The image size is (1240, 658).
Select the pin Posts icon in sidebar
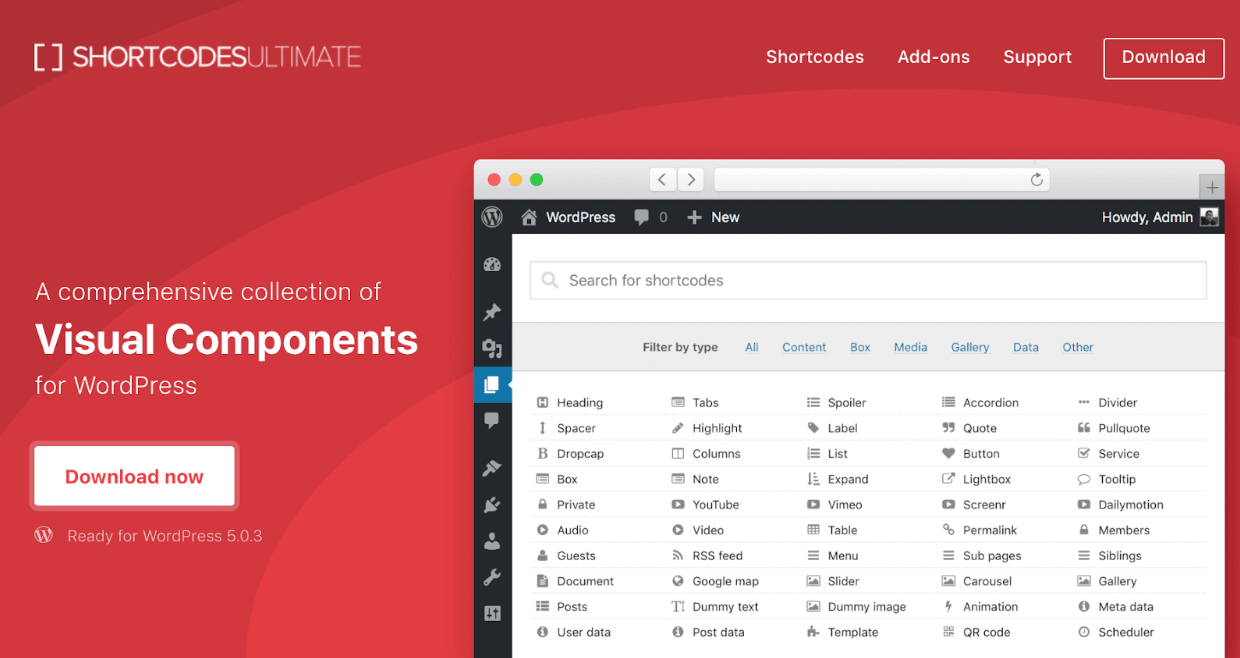492,312
